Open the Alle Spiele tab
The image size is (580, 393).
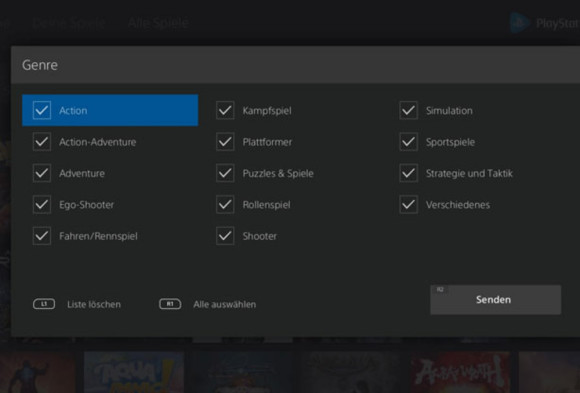pyautogui.click(x=158, y=23)
